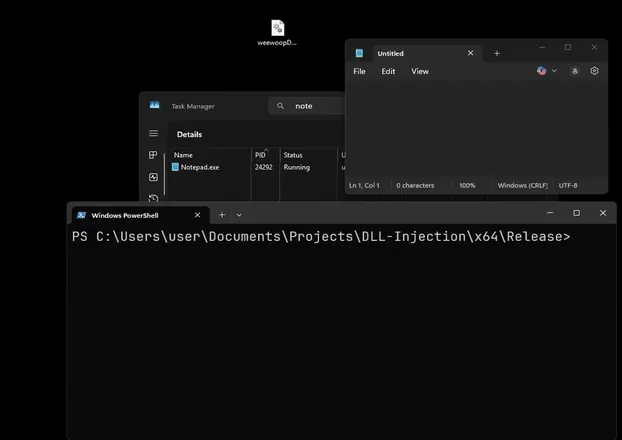The width and height of the screenshot is (622, 440).
Task: Open PowerShell new tab profile dropdown arrow
Action: 239,215
